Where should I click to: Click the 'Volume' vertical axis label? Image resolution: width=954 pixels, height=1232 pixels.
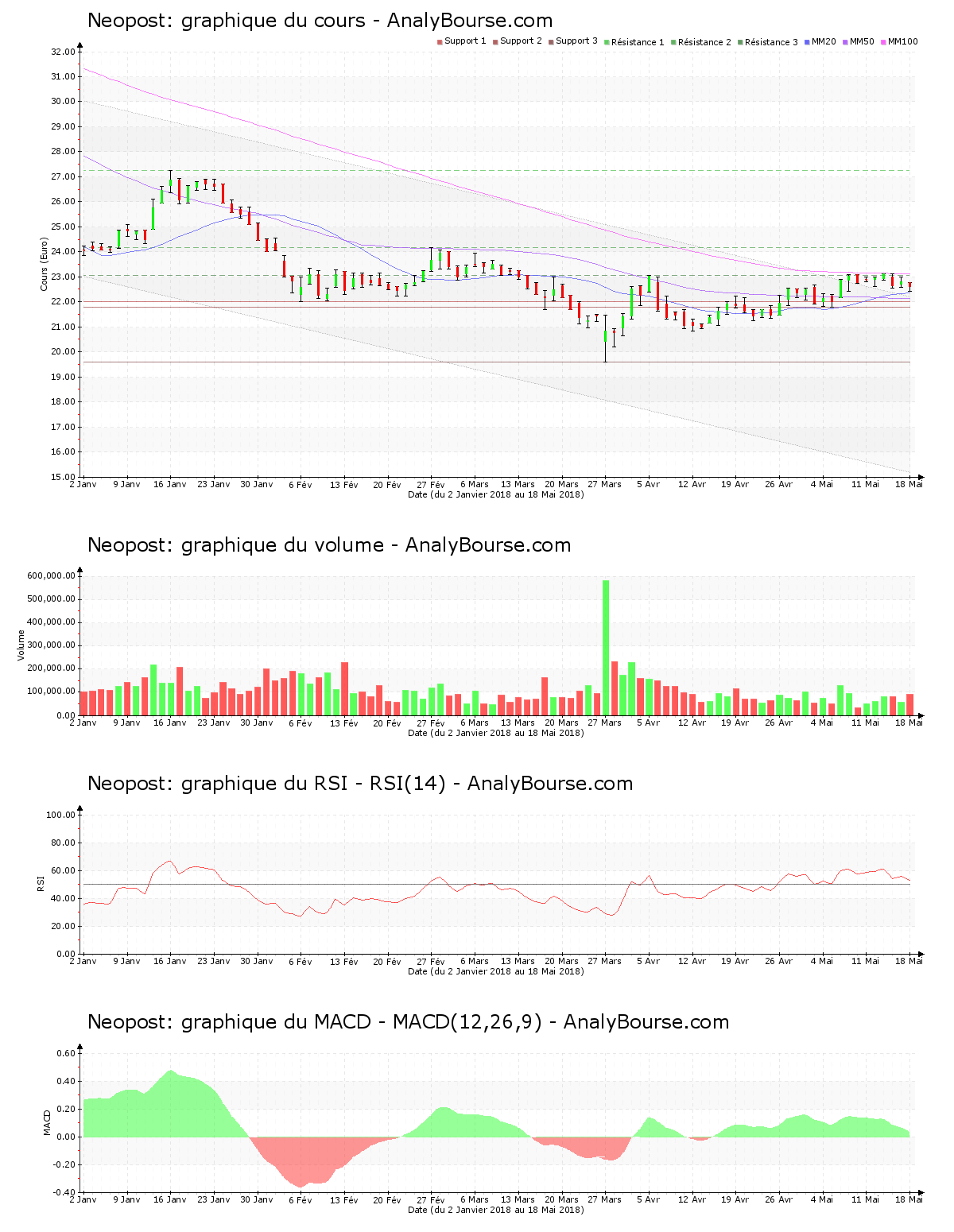pos(21,645)
